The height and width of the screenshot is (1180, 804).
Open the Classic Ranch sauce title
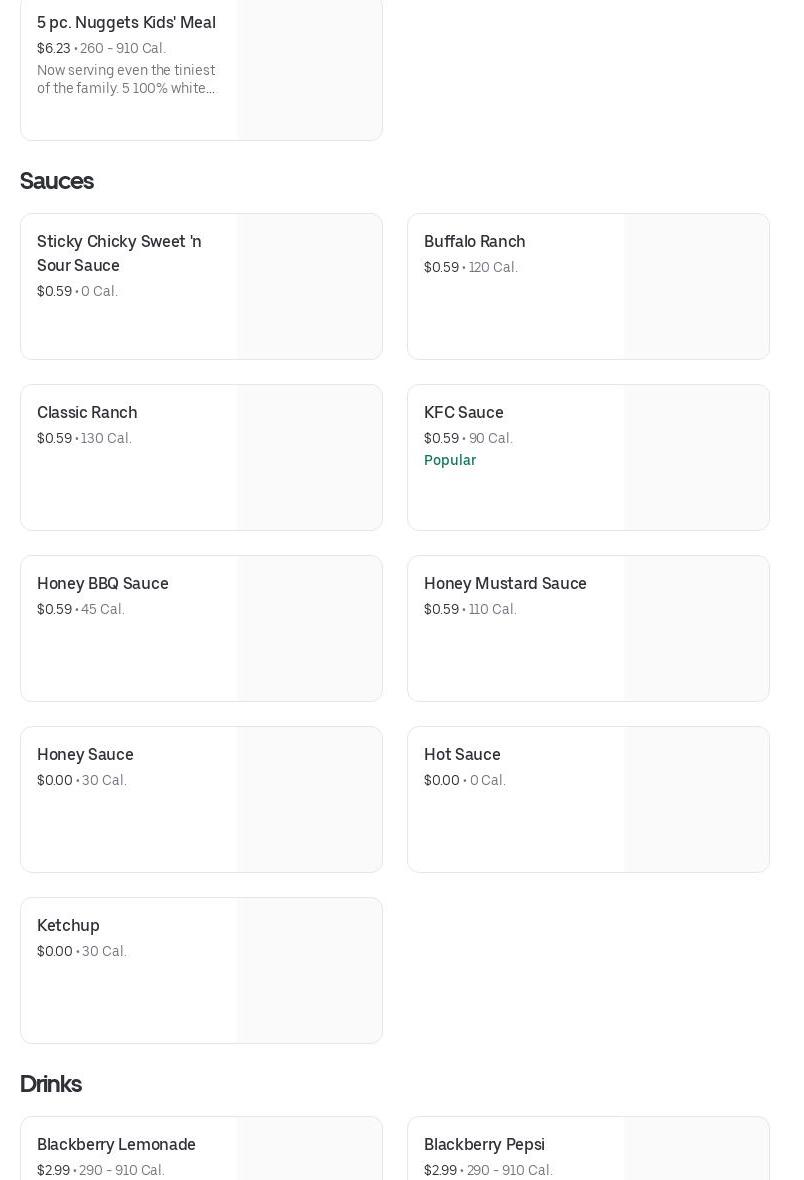pos(87,412)
